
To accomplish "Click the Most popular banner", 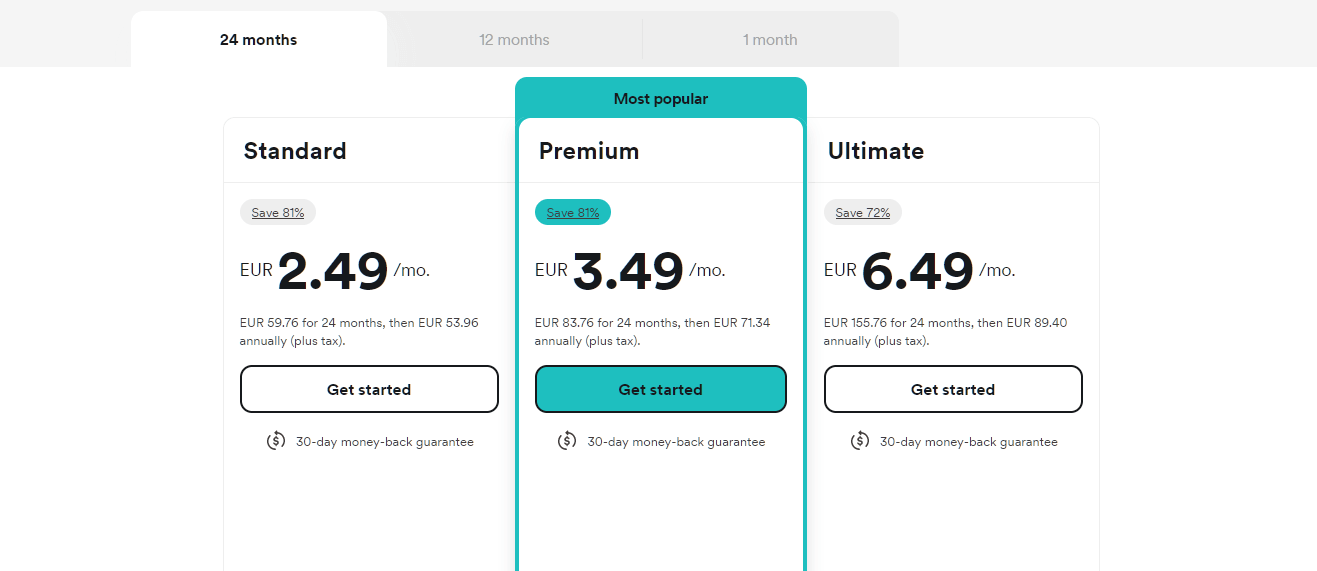I will tap(661, 99).
